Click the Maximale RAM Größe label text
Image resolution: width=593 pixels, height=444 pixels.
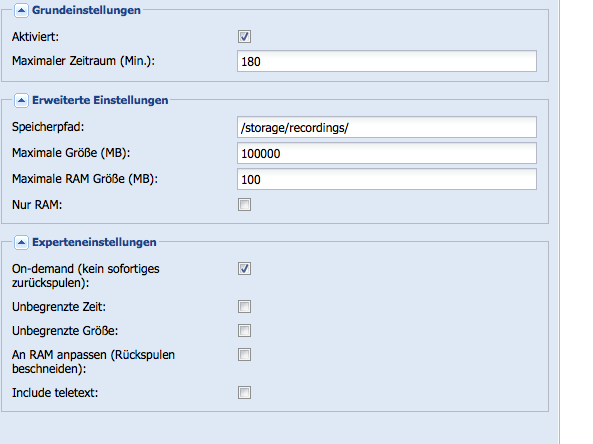pos(85,179)
